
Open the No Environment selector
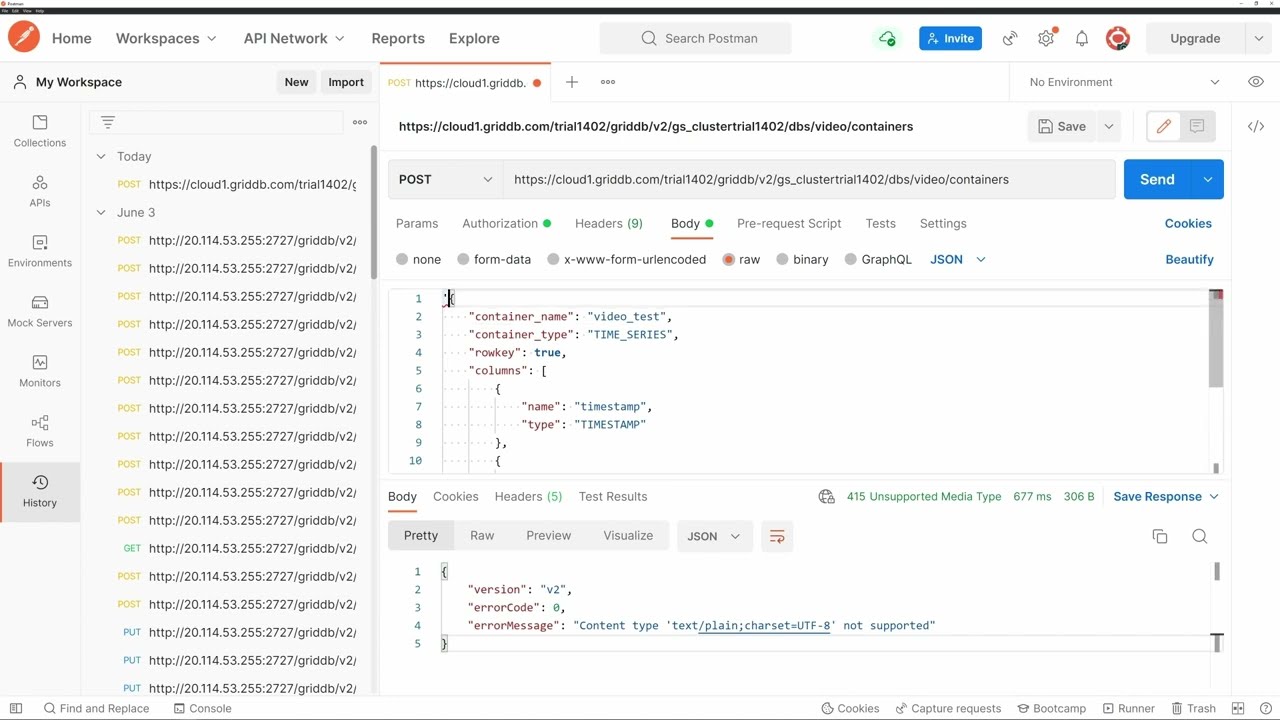(x=1124, y=82)
